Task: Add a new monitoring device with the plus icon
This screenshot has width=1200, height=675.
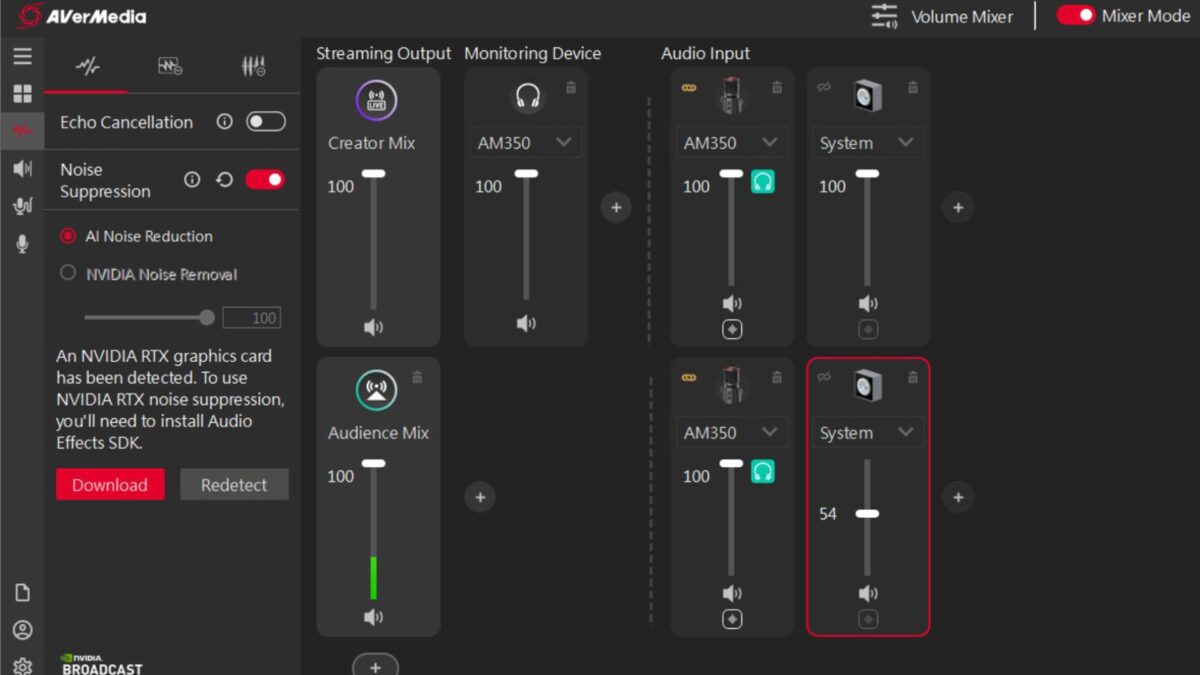Action: [x=616, y=207]
